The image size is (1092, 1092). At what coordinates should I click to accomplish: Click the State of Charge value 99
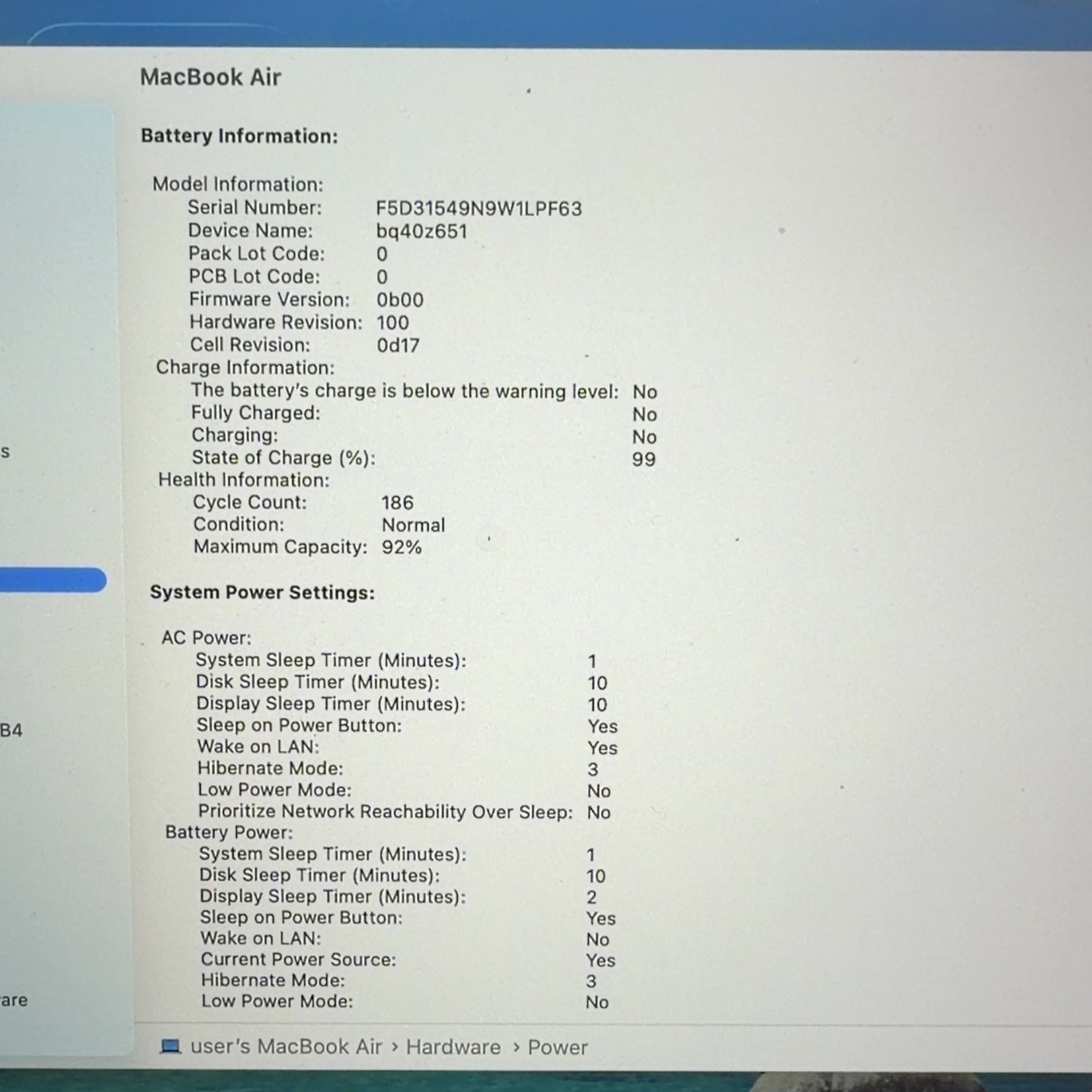point(644,459)
